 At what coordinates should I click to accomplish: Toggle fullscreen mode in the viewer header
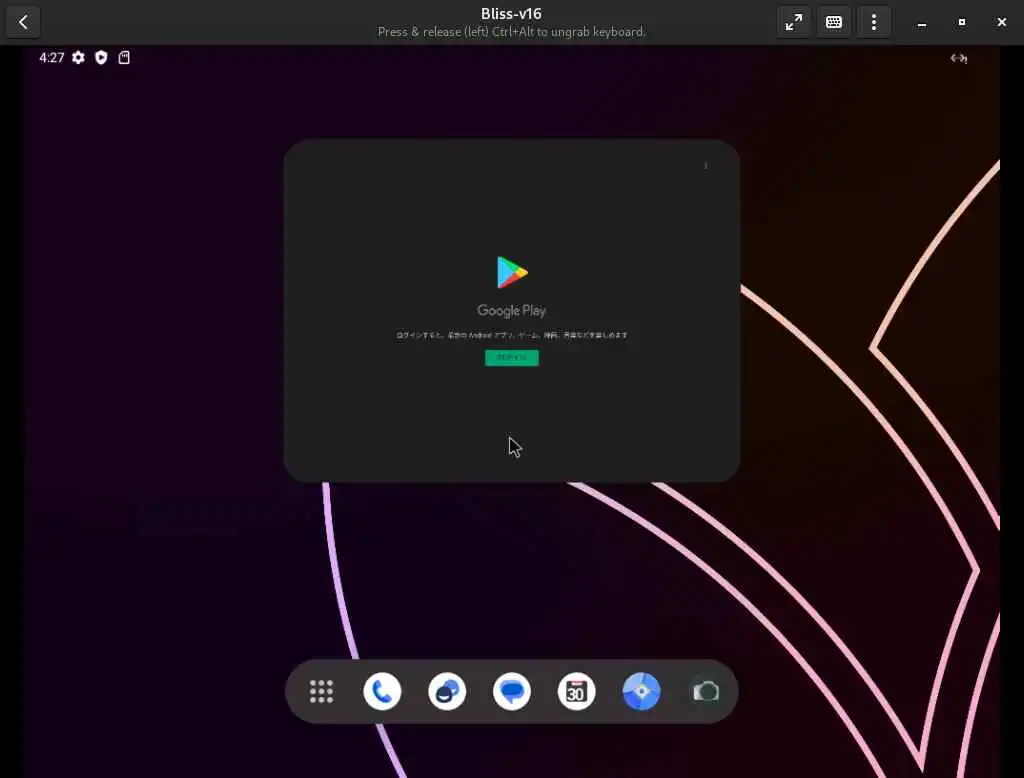click(x=793, y=22)
